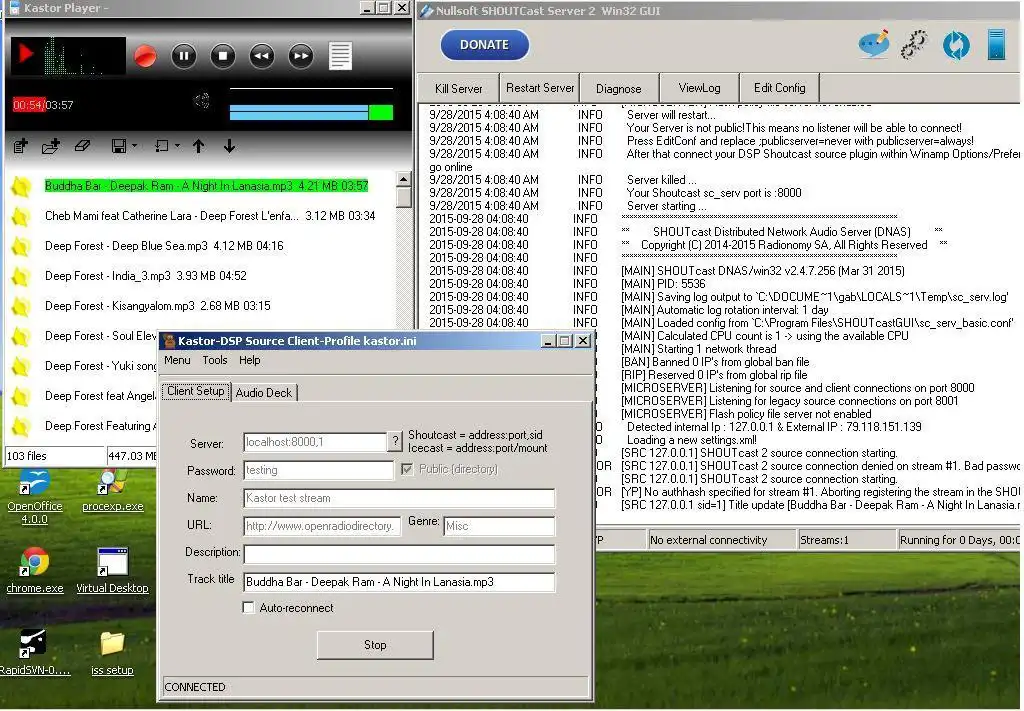Click the eraser clear playlist icon

(x=82, y=146)
